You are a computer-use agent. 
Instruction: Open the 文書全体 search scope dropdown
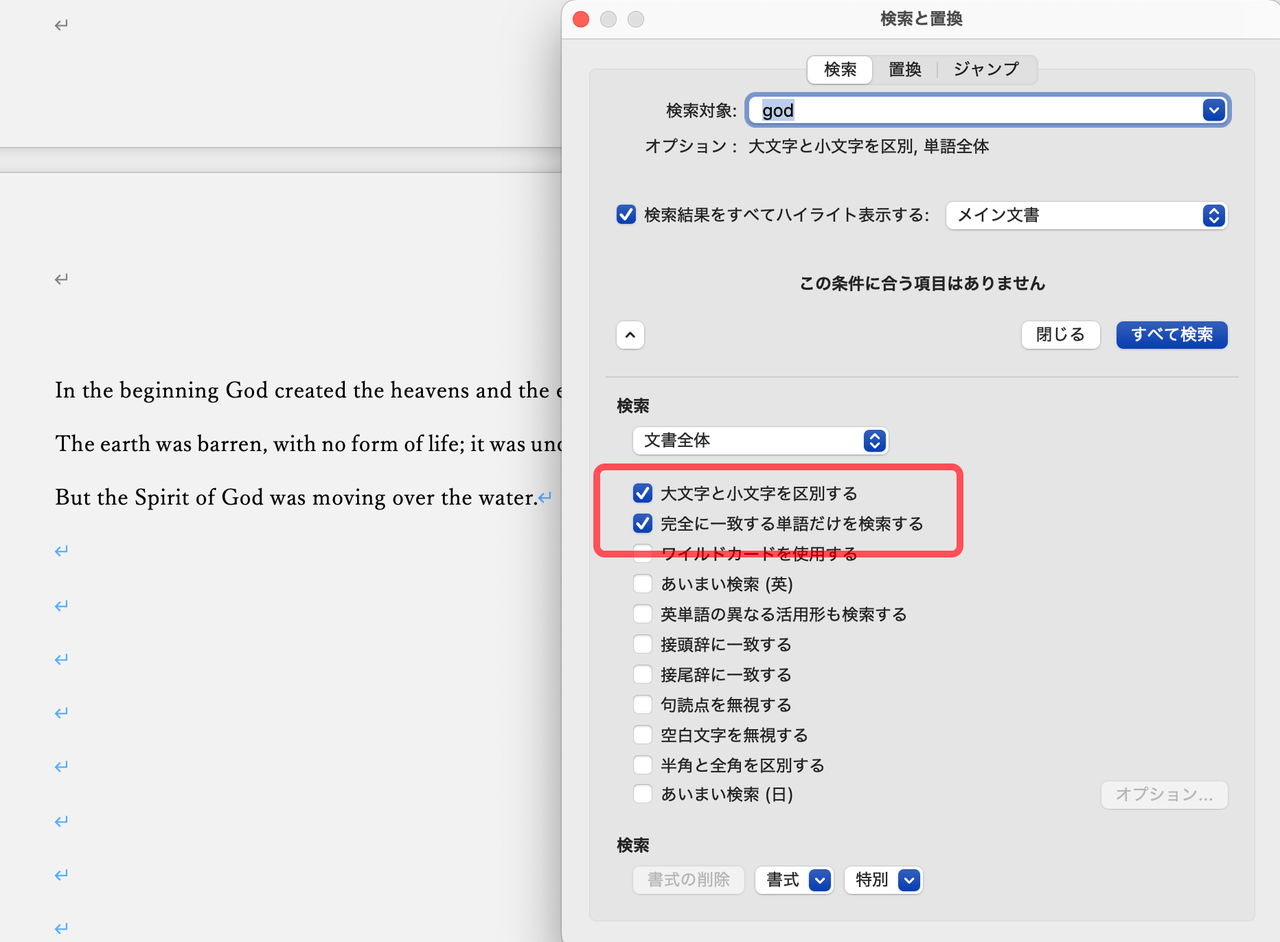(760, 440)
